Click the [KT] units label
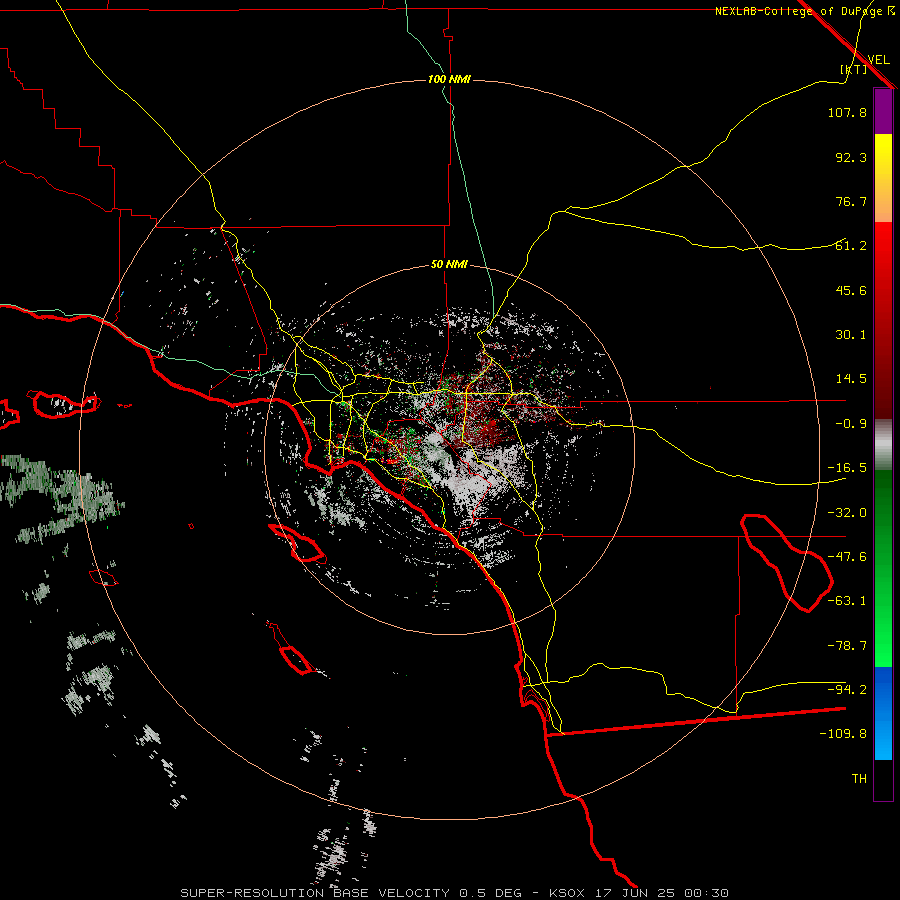The image size is (900, 900). pos(854,69)
